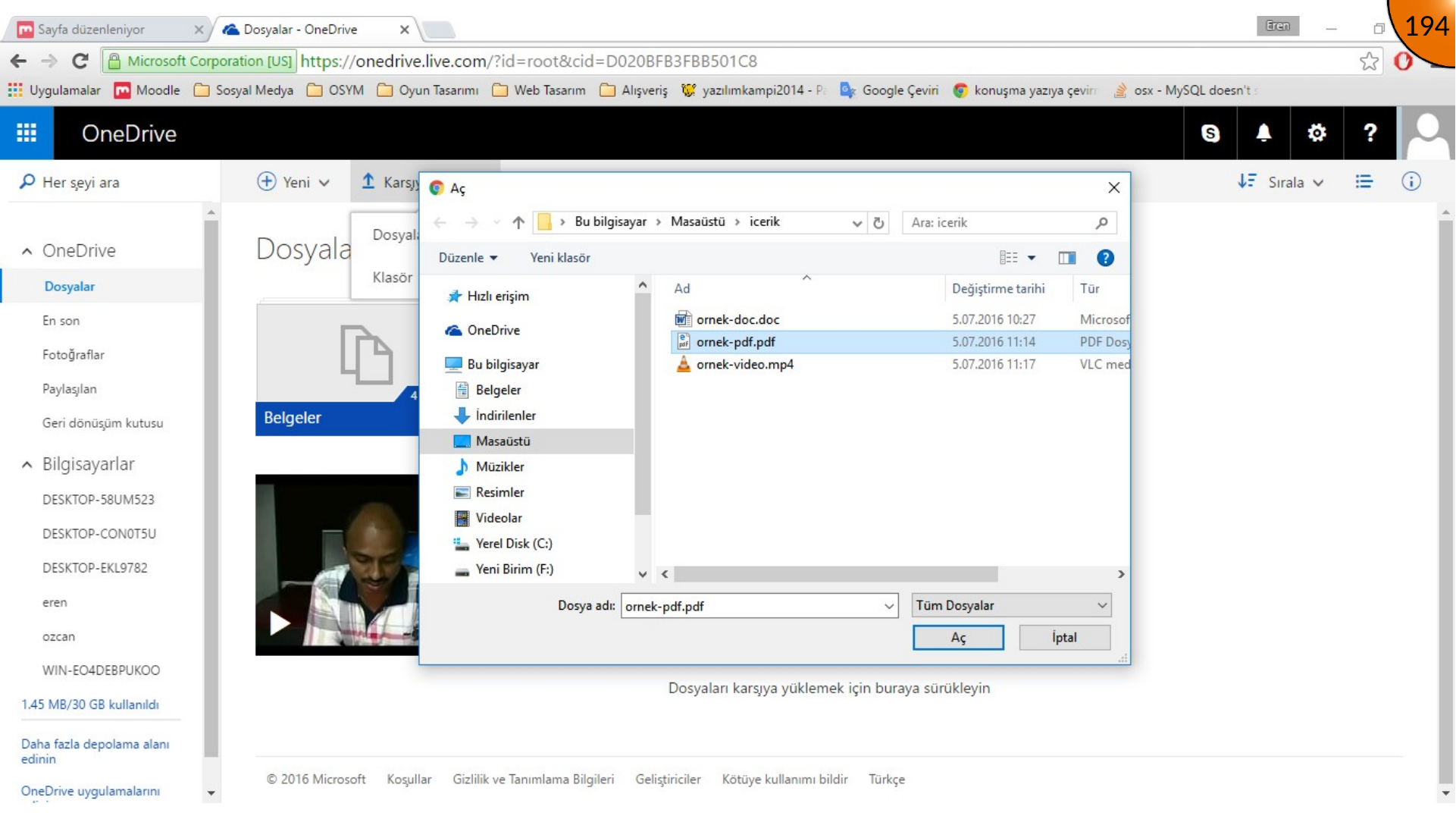The width and height of the screenshot is (1456, 819).
Task: Open Yerel Disk (C:) in the tree
Action: tap(503, 544)
